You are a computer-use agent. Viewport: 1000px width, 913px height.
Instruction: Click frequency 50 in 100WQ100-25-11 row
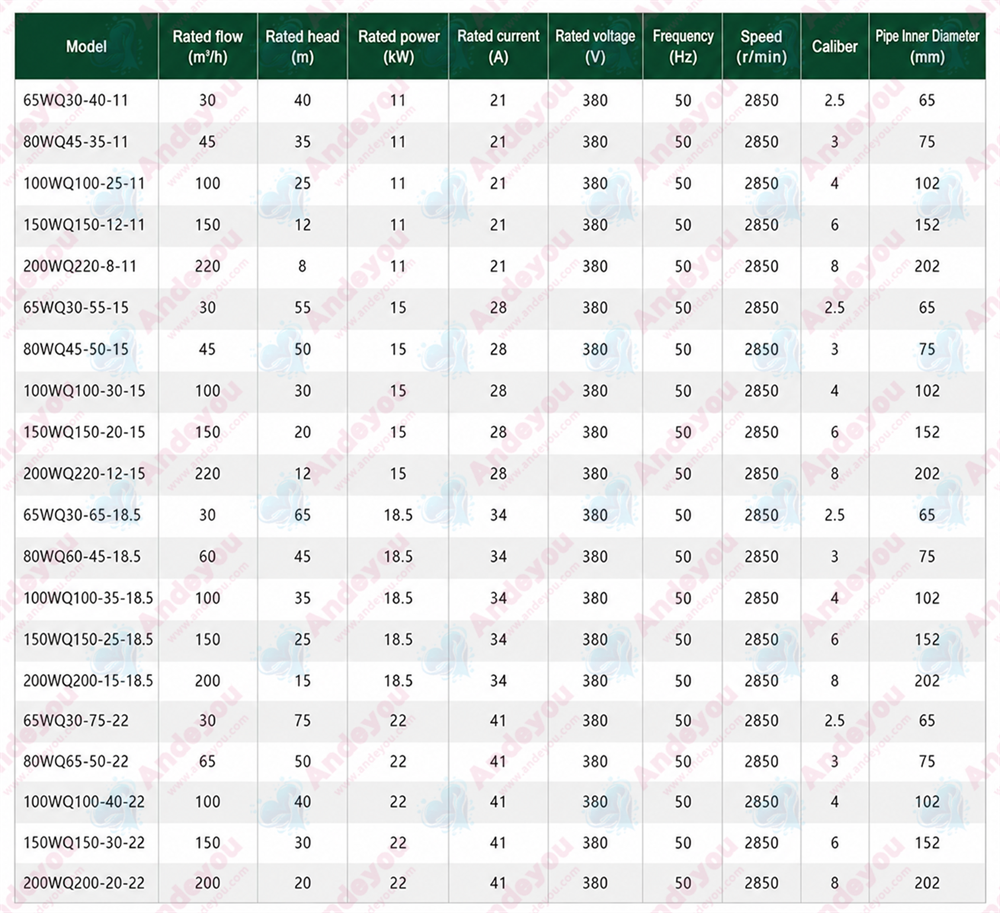(x=683, y=183)
